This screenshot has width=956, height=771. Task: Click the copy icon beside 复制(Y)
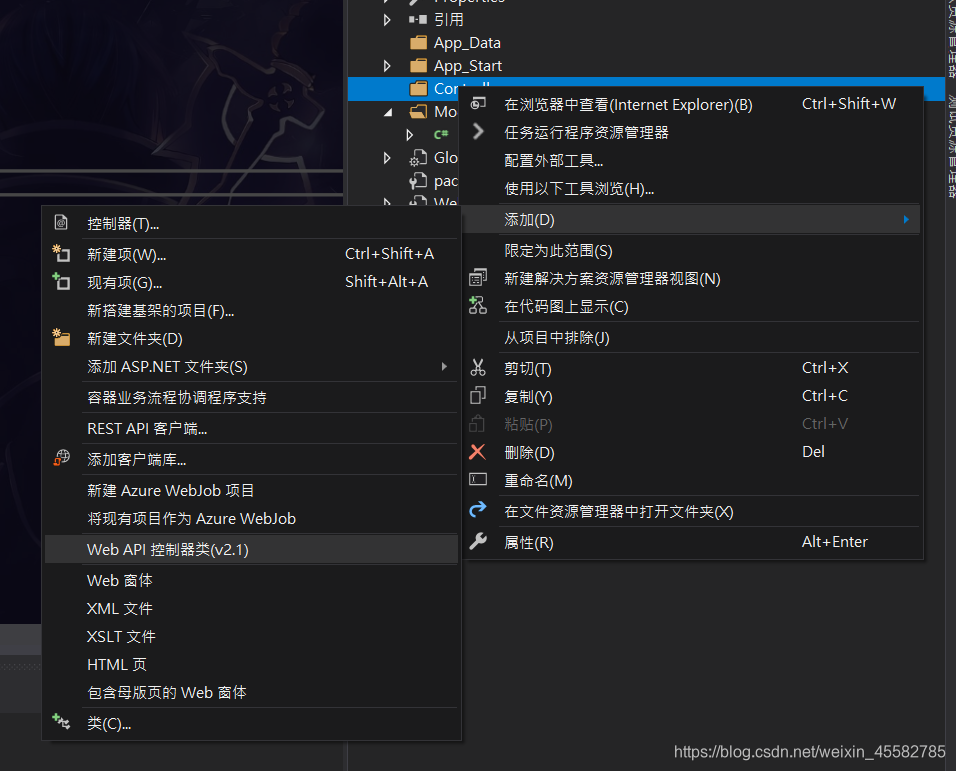coord(478,396)
